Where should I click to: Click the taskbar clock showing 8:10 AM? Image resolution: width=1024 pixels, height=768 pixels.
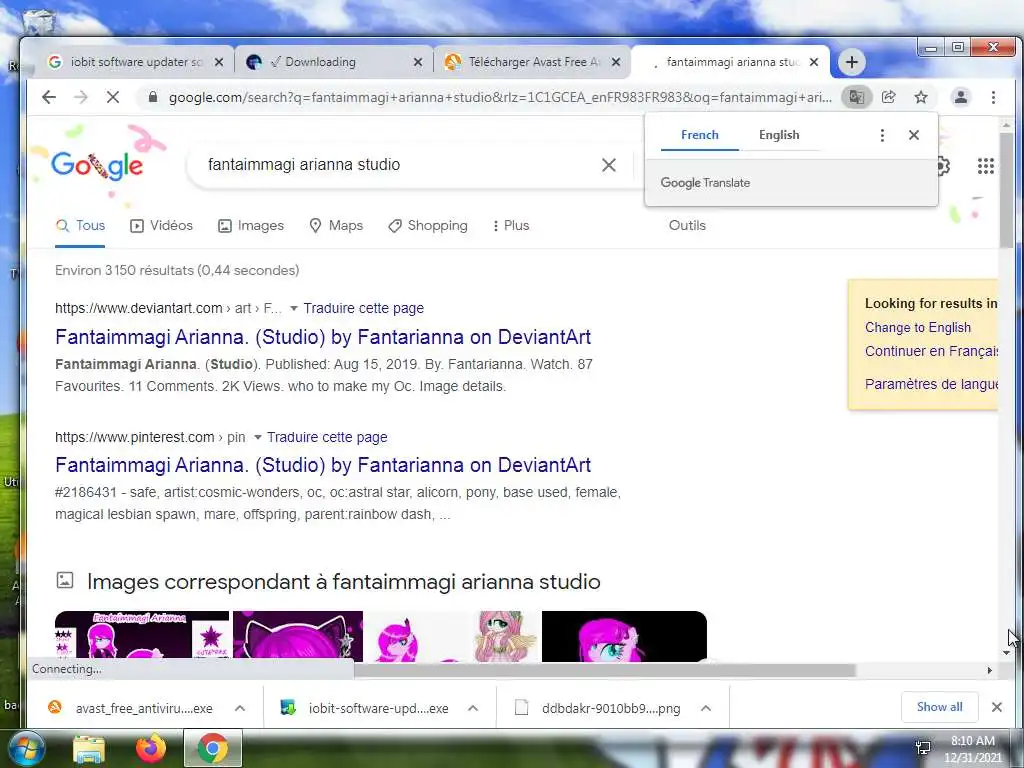coord(972,749)
